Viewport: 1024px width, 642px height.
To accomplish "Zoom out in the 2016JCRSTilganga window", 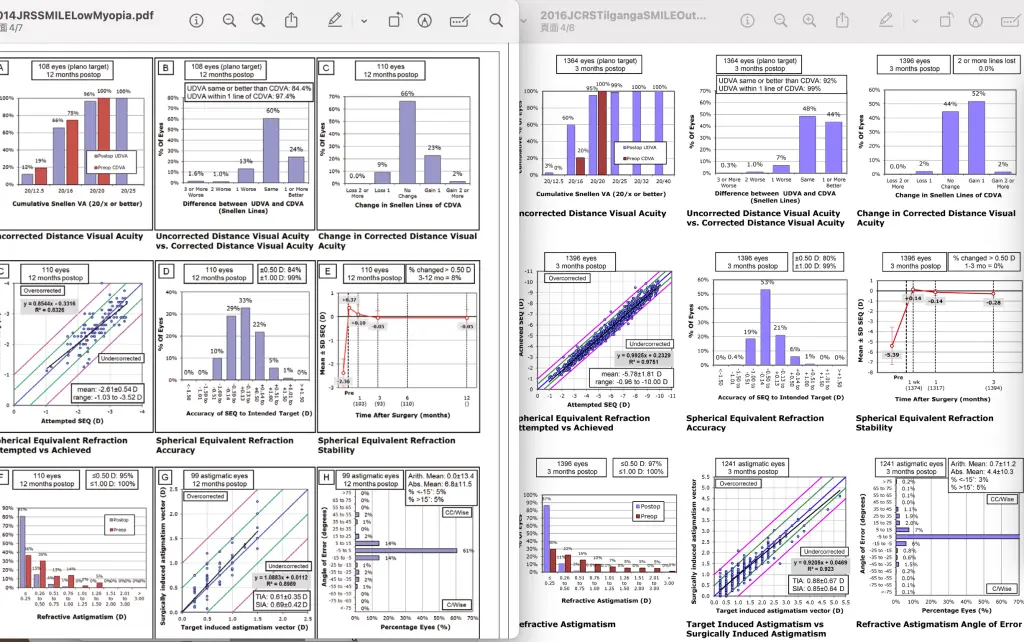I will (780, 21).
